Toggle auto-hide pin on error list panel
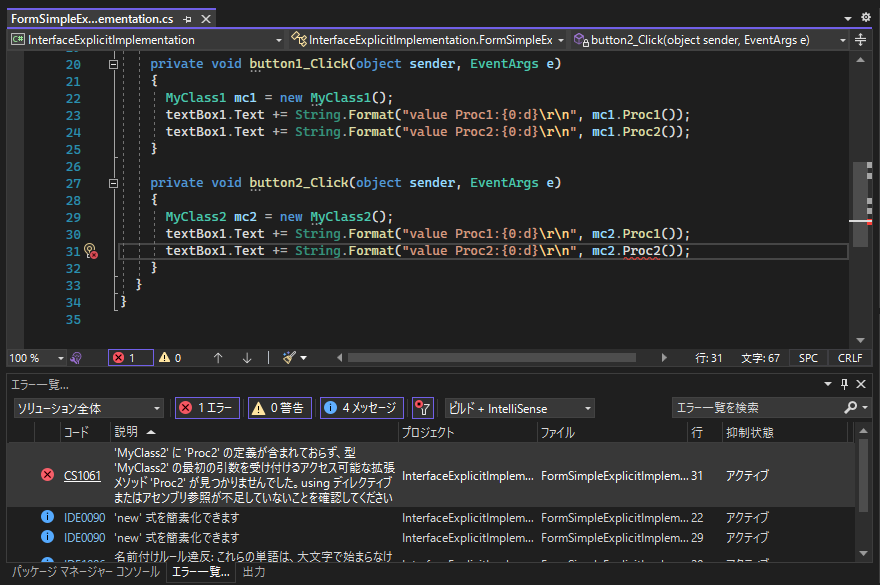 [x=844, y=384]
